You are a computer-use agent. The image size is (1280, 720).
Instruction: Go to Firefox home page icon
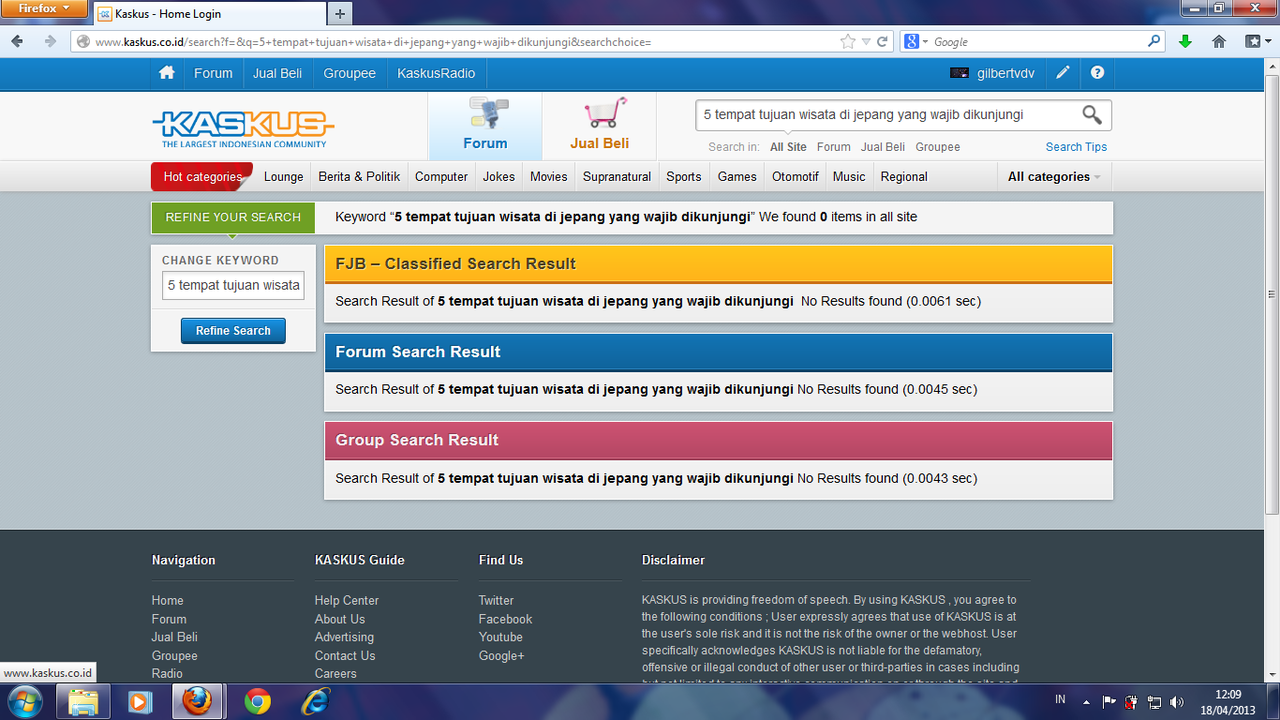pos(1219,42)
